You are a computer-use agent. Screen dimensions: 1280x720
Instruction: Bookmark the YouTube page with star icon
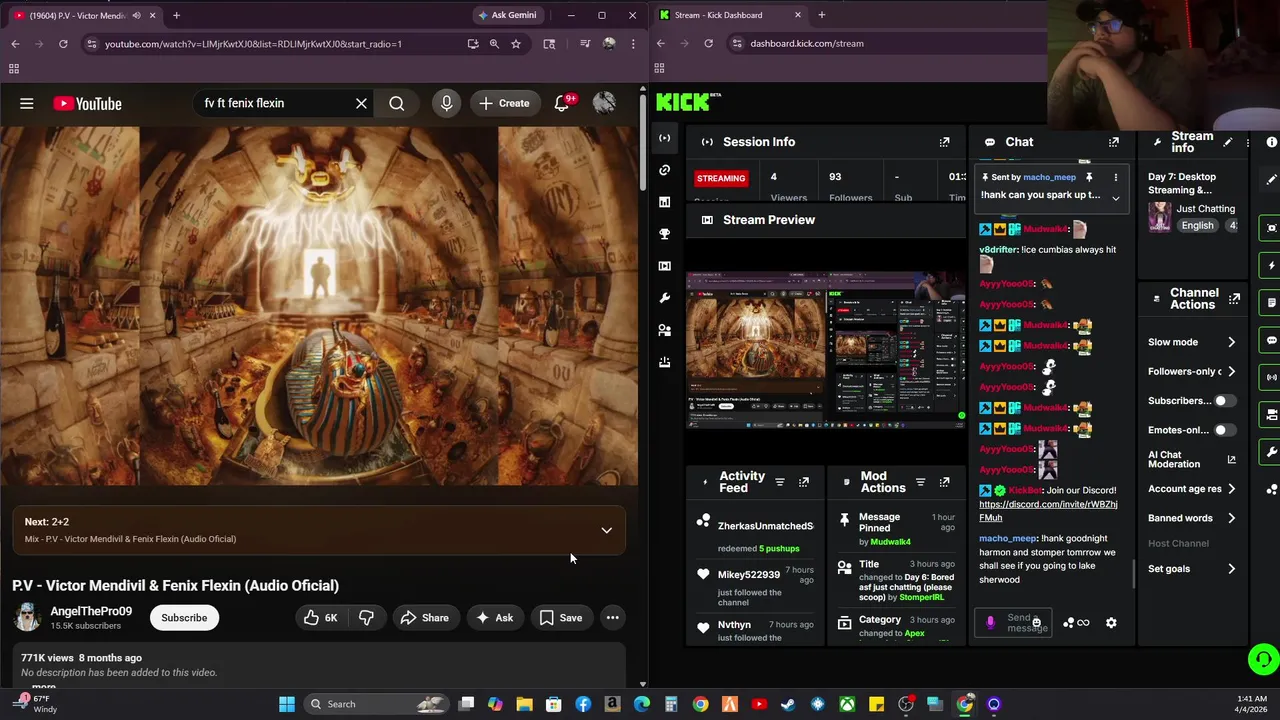[x=516, y=44]
